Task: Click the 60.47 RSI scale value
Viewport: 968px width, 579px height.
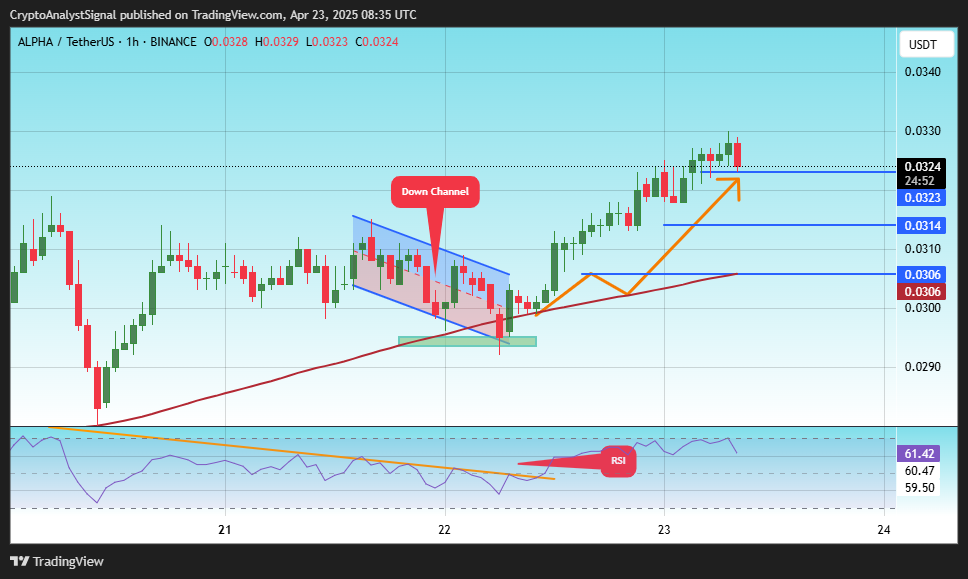Action: point(919,471)
